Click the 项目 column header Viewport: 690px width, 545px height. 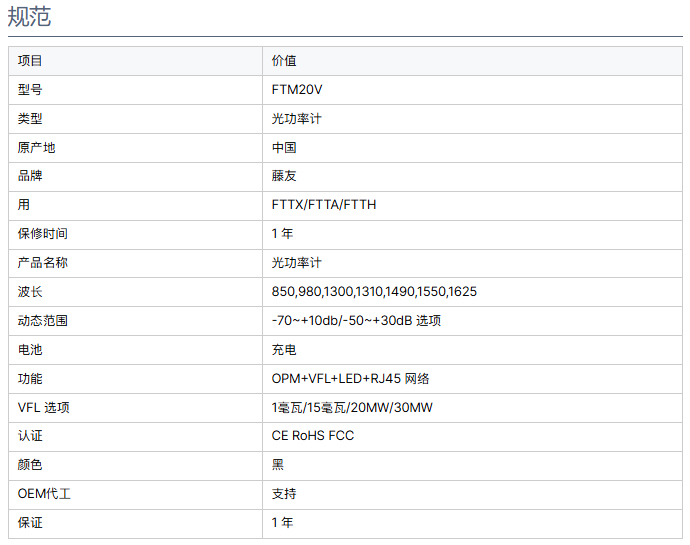[30, 61]
